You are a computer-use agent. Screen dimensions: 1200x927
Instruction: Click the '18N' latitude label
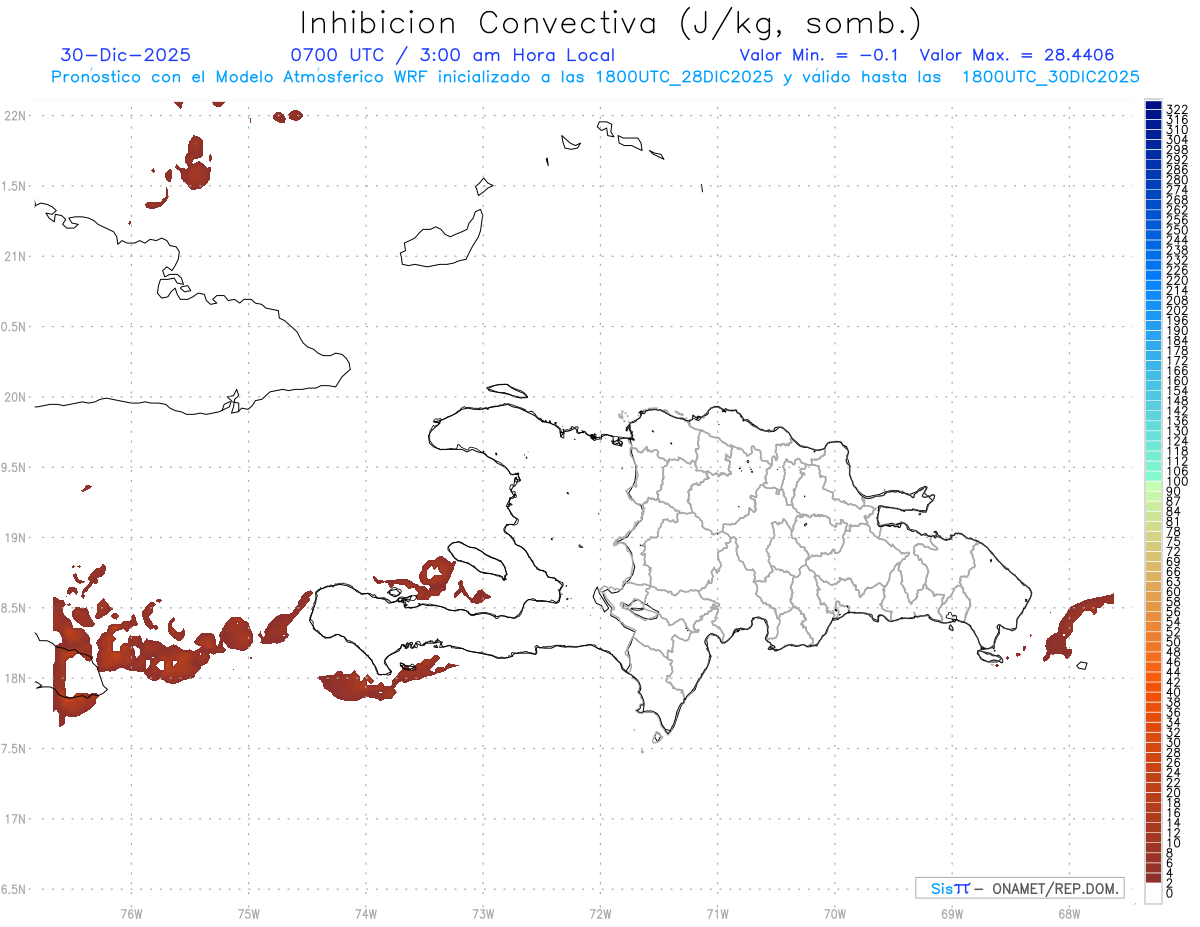[15, 678]
